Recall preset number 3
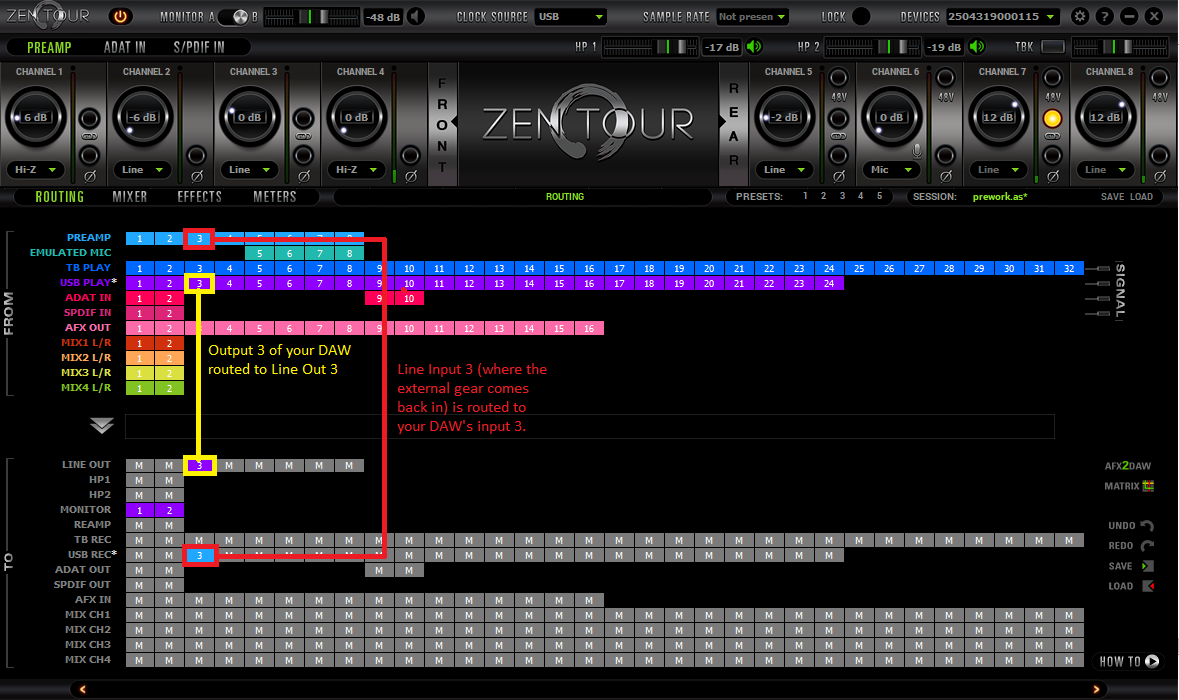The height and width of the screenshot is (700, 1179). (842, 196)
